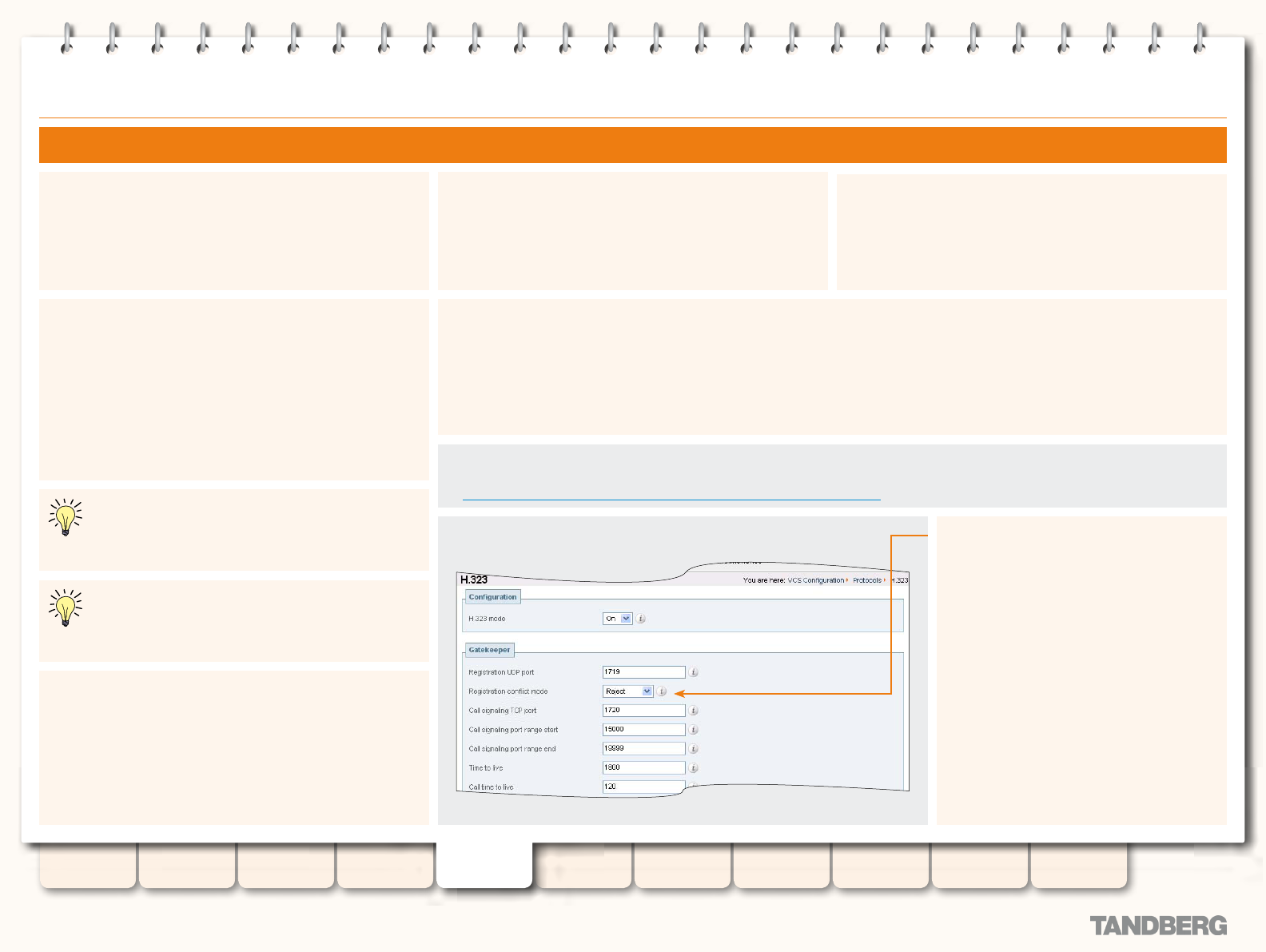The width and height of the screenshot is (1266, 952).
Task: Click the H.323 page heading
Action: 474,580
